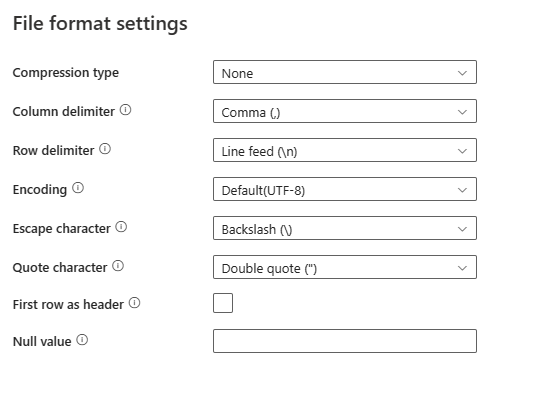
Task: Click the Quote character label text
Action: (x=60, y=268)
